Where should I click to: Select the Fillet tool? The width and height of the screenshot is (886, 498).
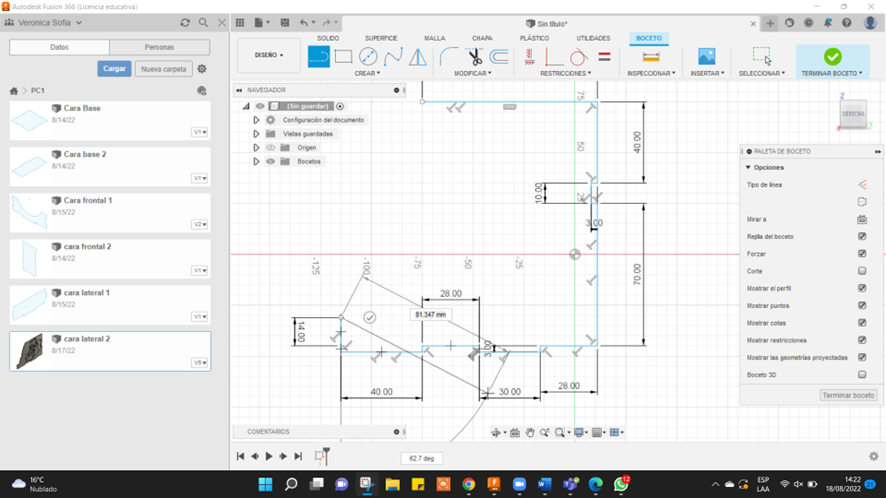point(449,57)
